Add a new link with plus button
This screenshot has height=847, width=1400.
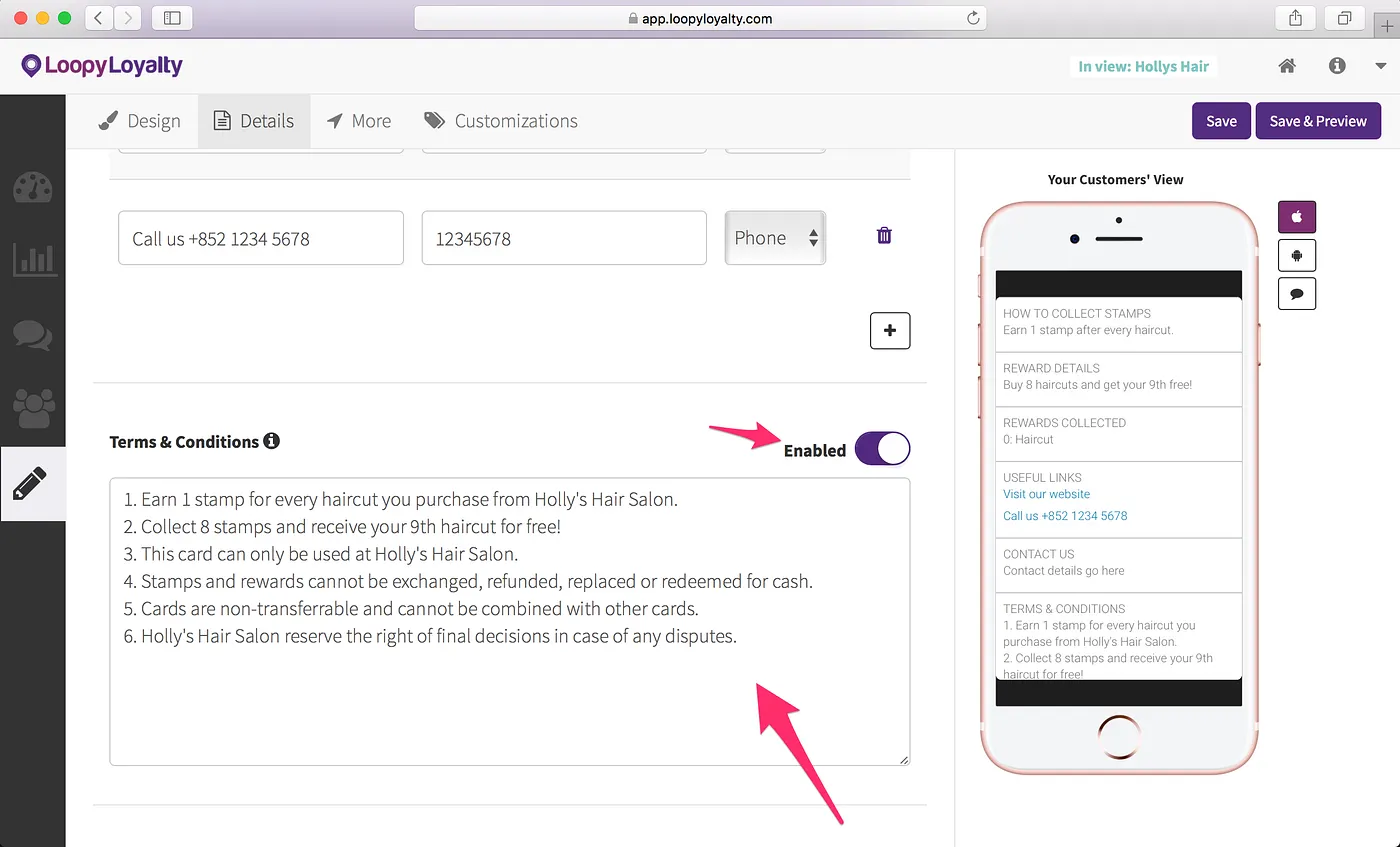(890, 330)
